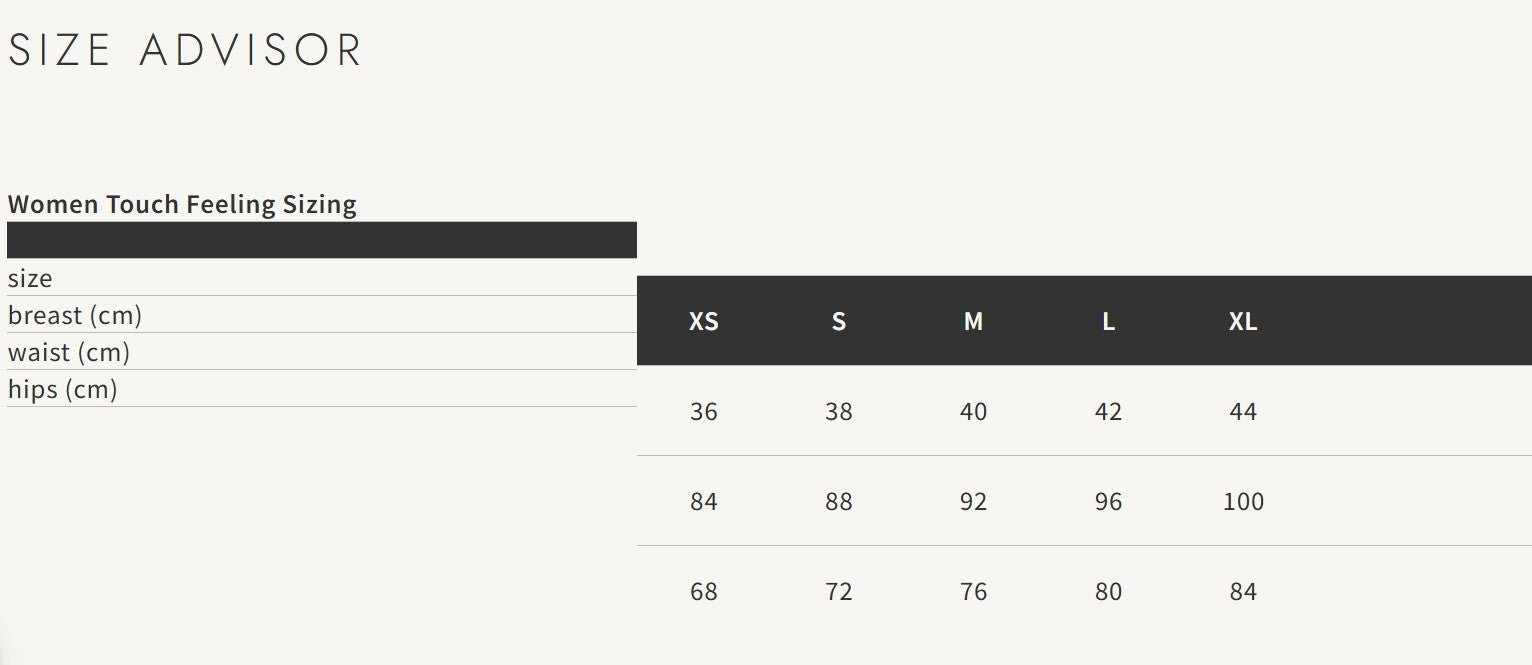Viewport: 1532px width, 665px height.
Task: Click the XL column header
Action: [1243, 321]
